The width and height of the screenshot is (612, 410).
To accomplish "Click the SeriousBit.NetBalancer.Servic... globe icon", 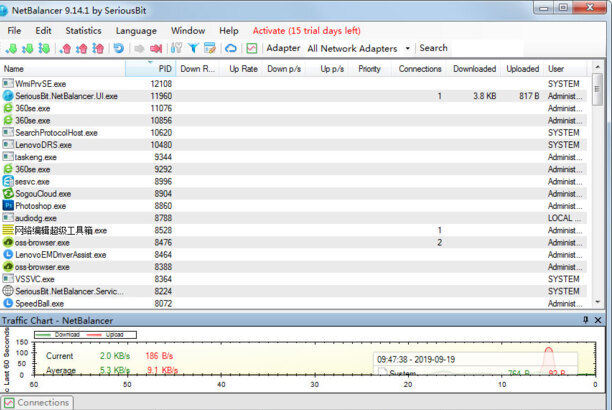I will 8,291.
